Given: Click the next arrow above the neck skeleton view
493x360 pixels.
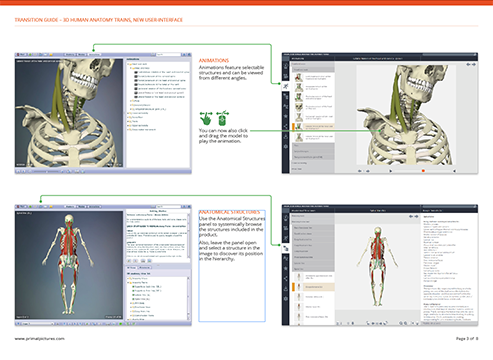Looking at the screenshot, I should (474, 65).
